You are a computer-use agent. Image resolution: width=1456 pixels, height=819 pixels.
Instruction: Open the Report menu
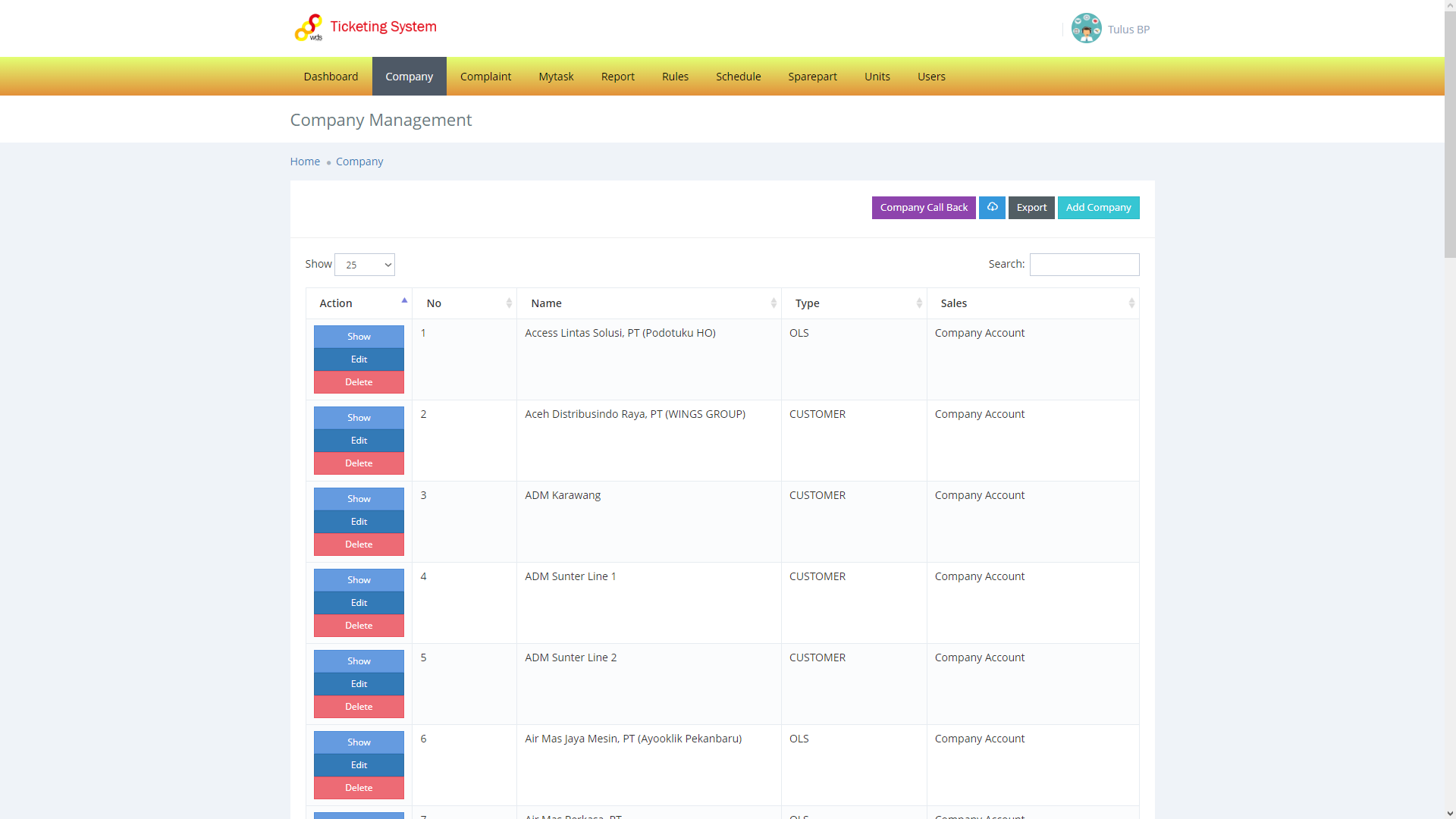(618, 77)
